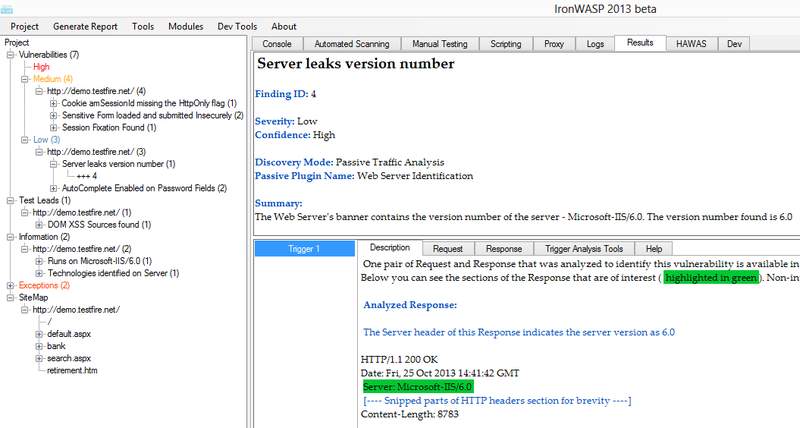
Task: Open the Modules menu
Action: [x=185, y=26]
